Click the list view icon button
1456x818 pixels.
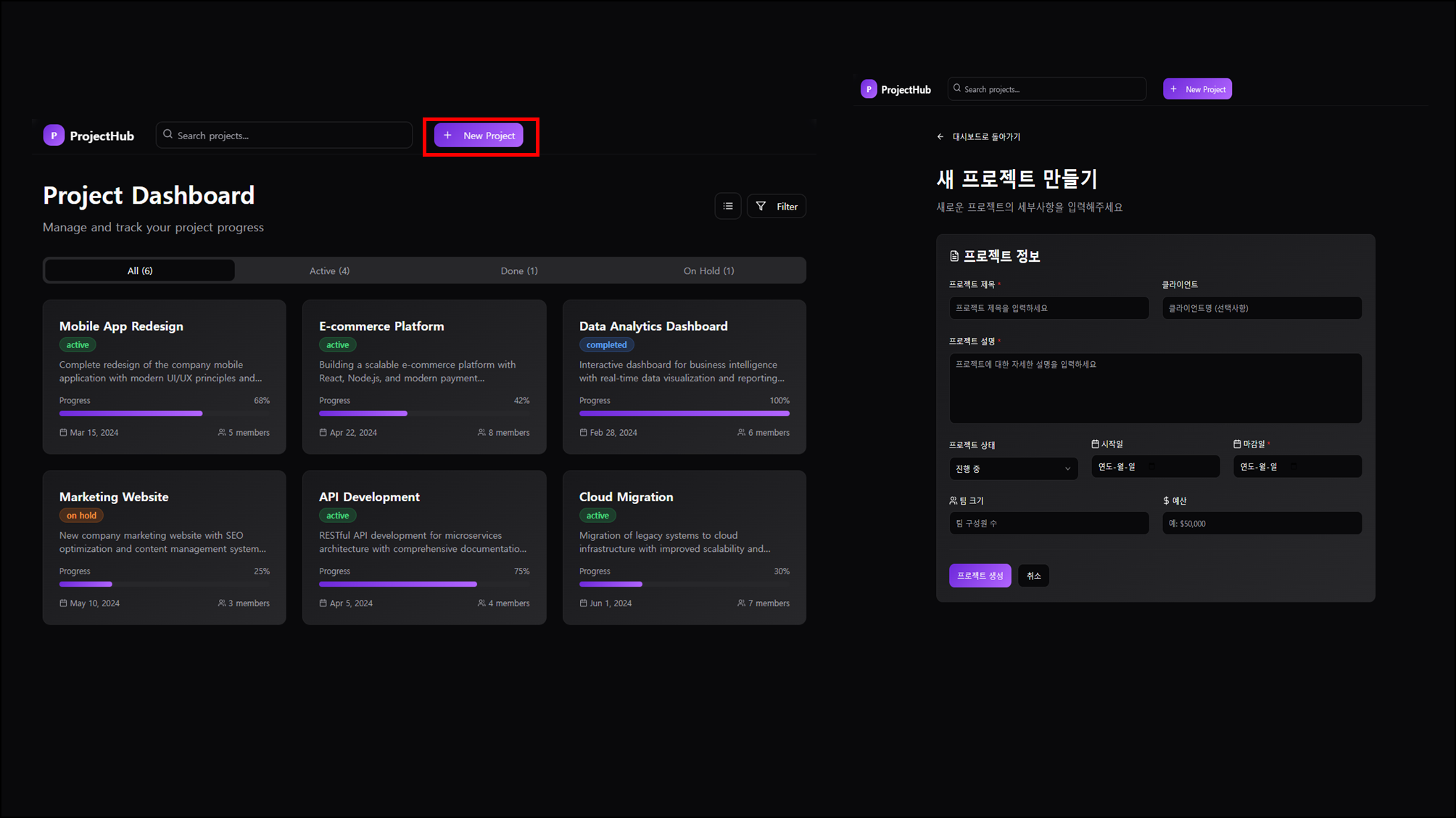point(727,207)
